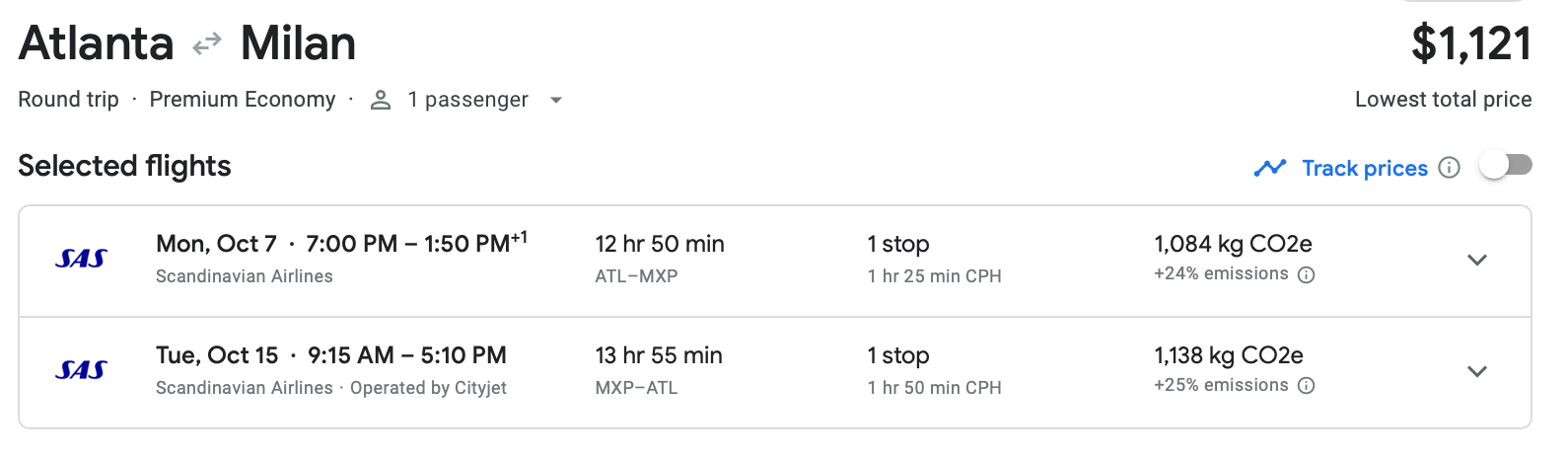Viewport: 1568px width, 460px height.
Task: Open the info icon beside Track prices
Action: point(1449,168)
